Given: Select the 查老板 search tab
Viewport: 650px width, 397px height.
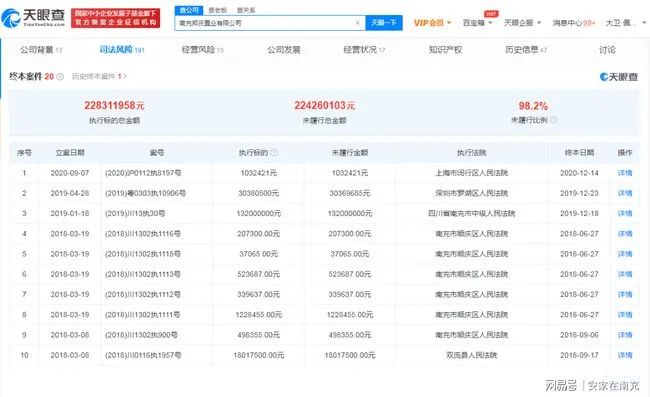Looking at the screenshot, I should (217, 10).
